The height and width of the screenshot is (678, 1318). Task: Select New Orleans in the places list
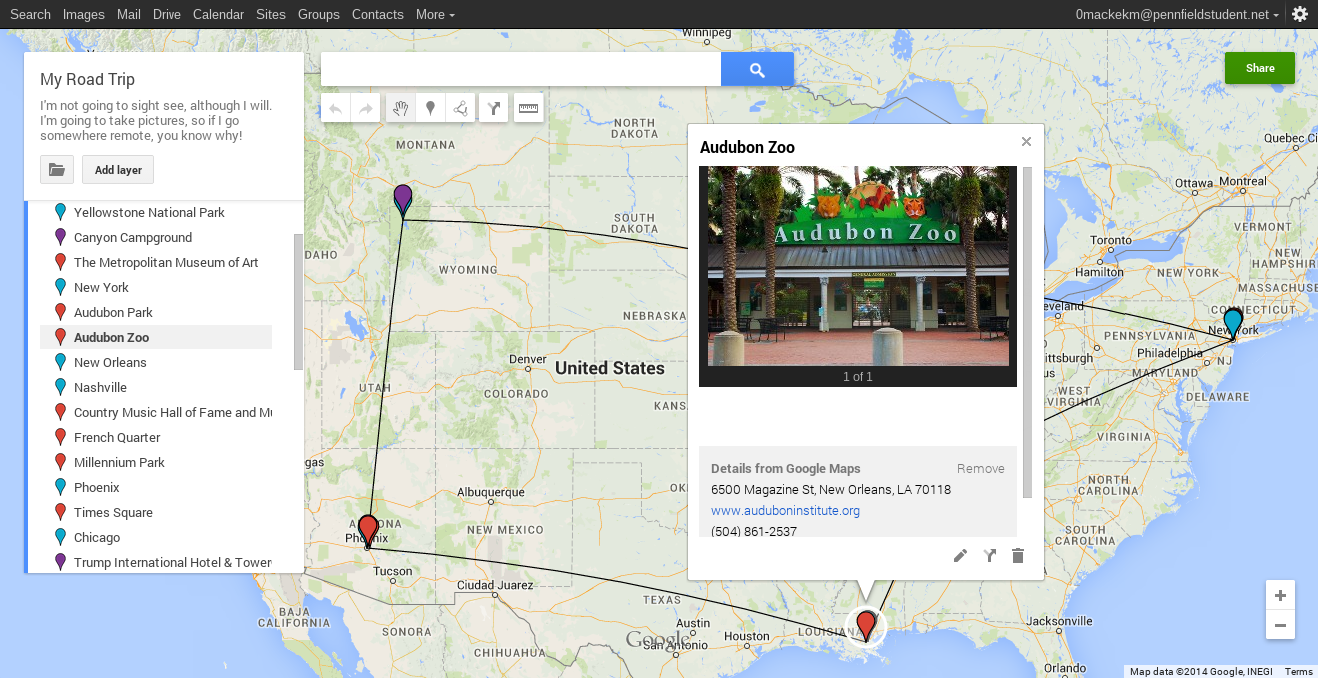(x=110, y=362)
